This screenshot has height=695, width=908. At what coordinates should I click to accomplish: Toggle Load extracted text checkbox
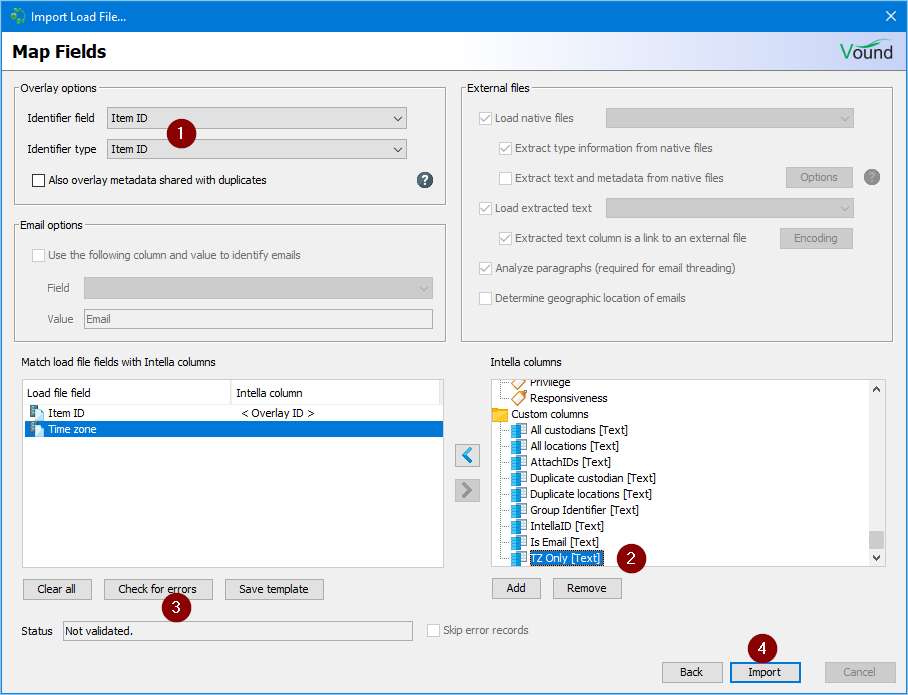coord(485,208)
